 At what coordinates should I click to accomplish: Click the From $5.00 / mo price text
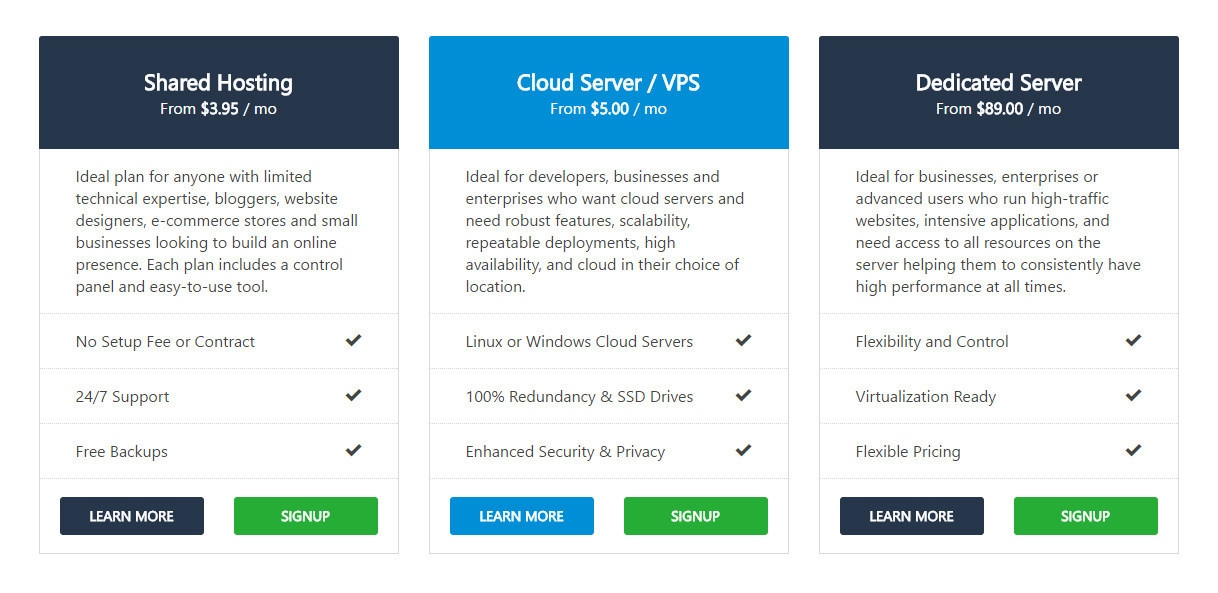point(608,109)
